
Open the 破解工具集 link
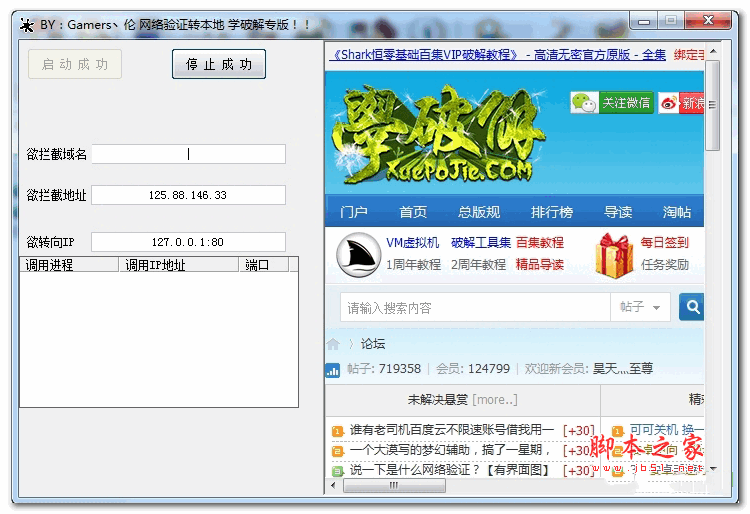point(481,243)
